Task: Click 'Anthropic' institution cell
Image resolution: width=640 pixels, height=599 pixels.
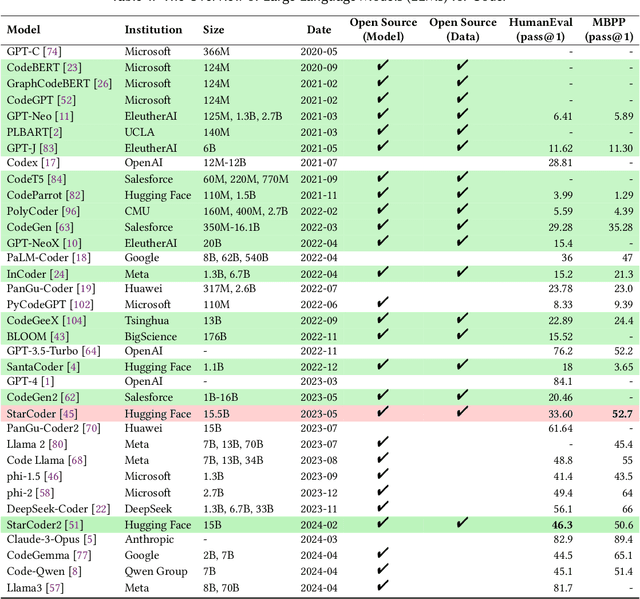Action: 149,539
